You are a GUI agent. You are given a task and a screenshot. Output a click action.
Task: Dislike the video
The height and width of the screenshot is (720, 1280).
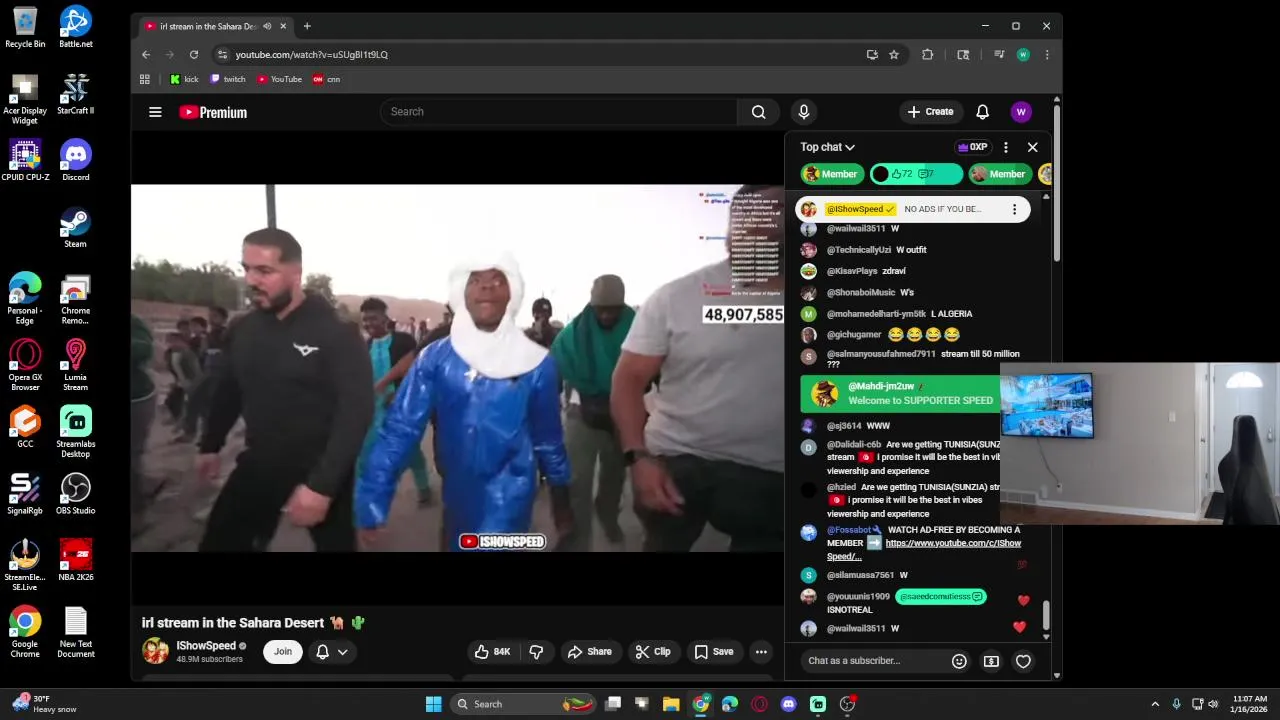[536, 652]
